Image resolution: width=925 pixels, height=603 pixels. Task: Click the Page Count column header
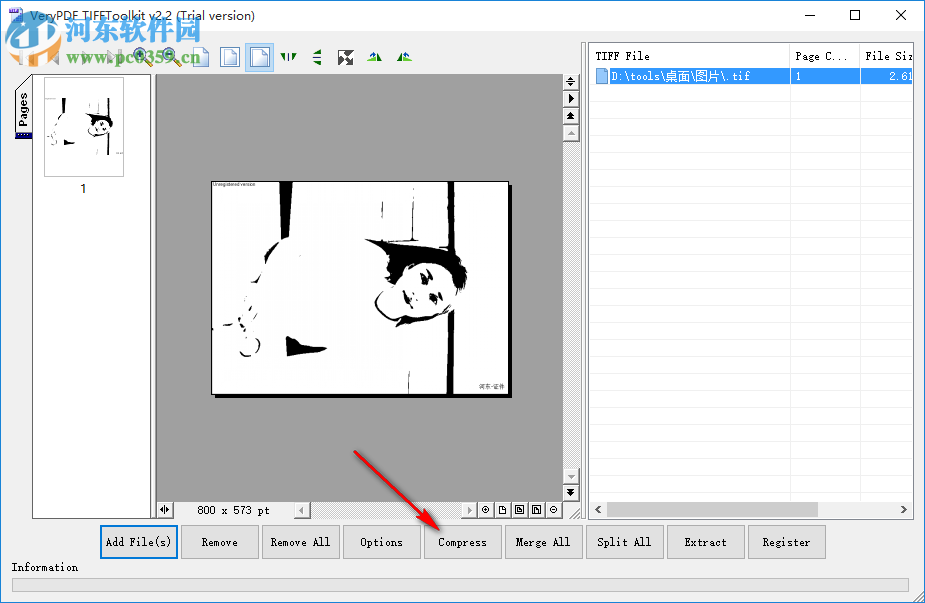pos(824,55)
